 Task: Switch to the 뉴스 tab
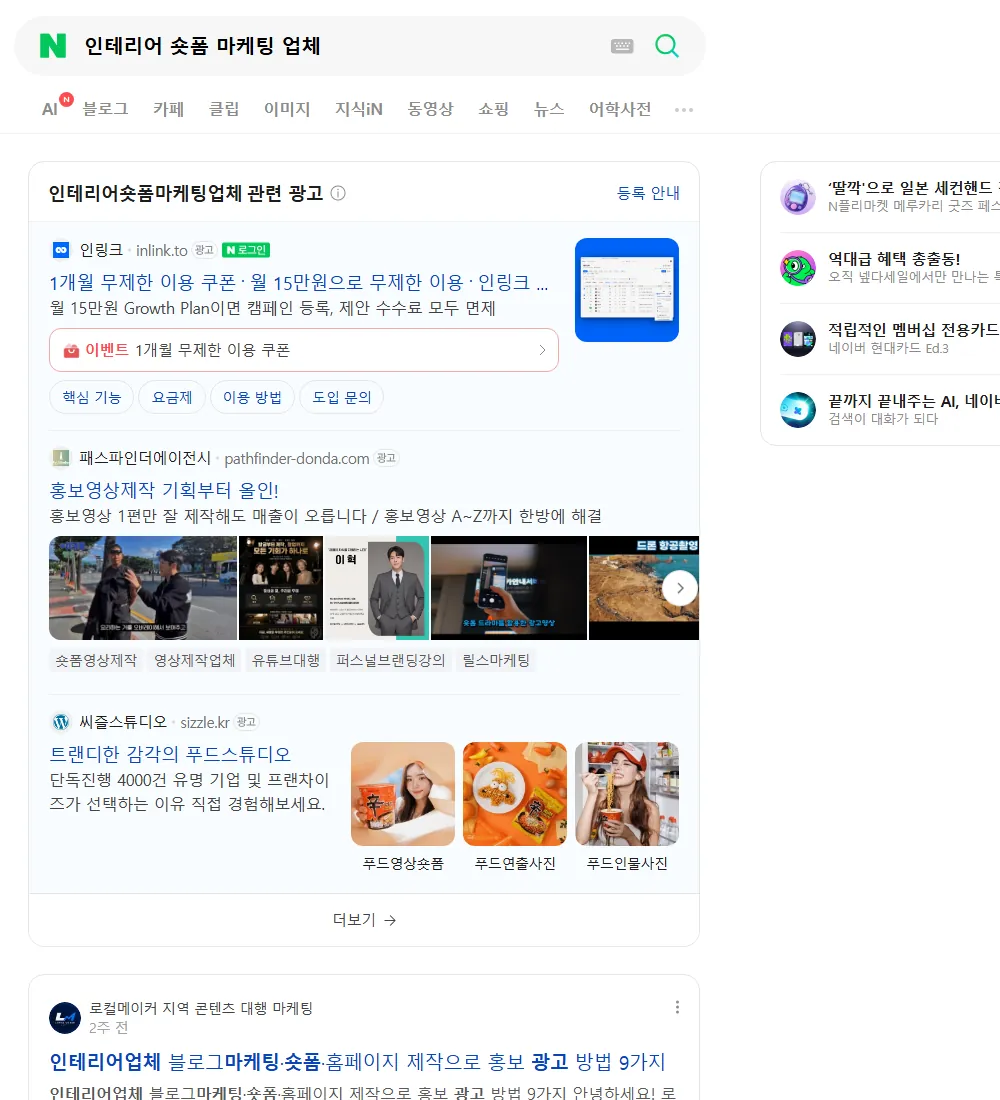(549, 109)
